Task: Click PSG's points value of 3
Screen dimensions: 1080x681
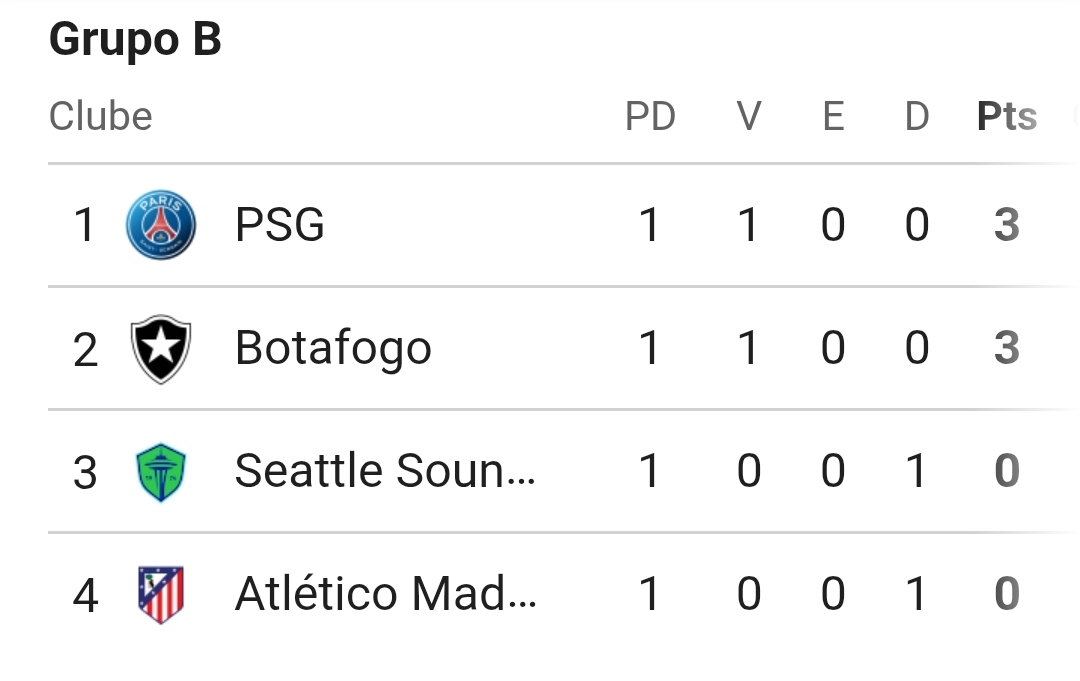Action: pyautogui.click(x=1006, y=225)
